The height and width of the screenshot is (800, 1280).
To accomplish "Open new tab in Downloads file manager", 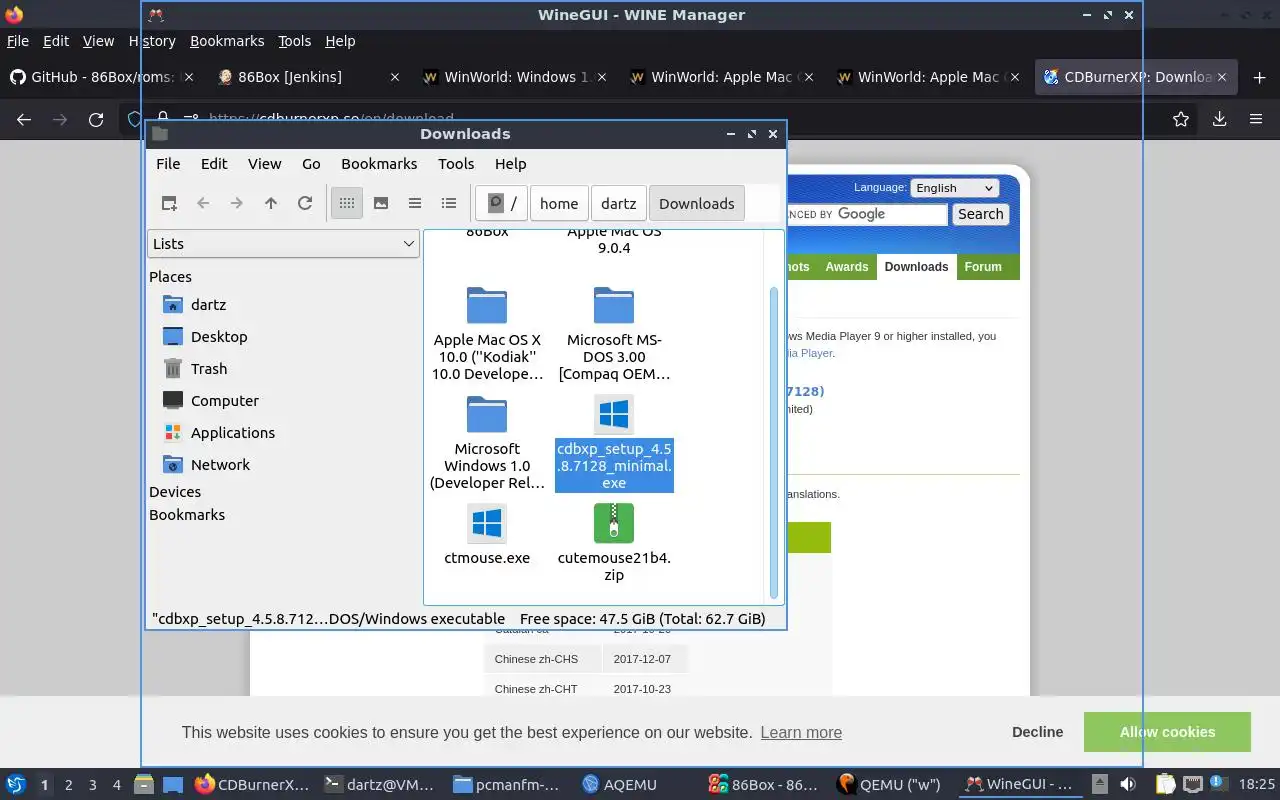I will click(169, 203).
